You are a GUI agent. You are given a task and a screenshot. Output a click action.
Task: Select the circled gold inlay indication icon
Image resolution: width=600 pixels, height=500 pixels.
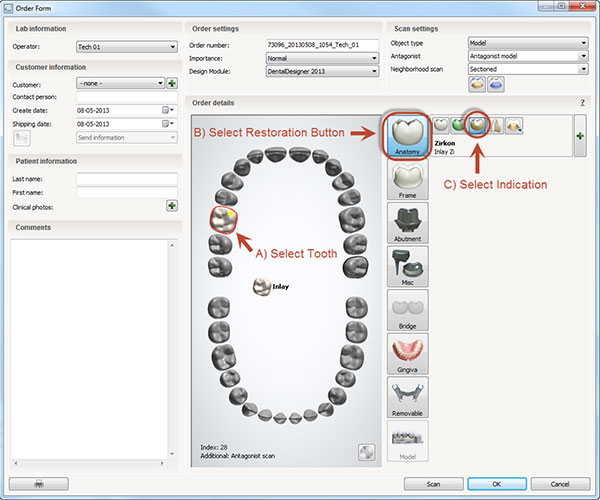point(478,125)
